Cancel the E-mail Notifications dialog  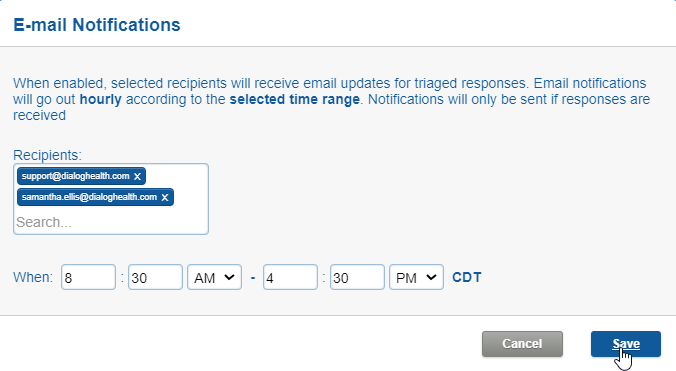pos(522,344)
